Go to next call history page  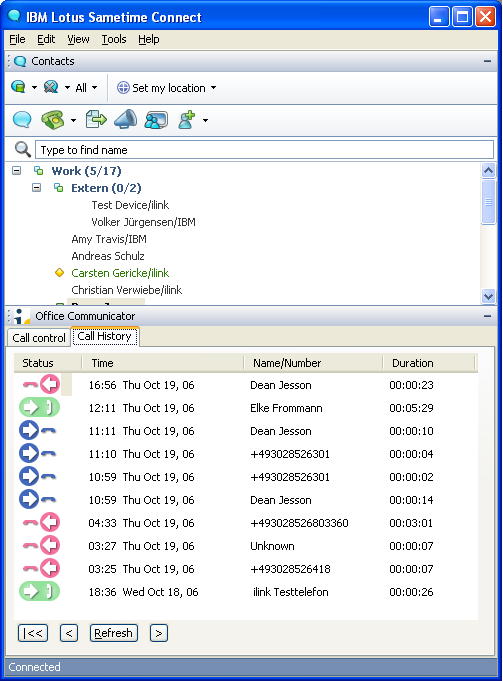(159, 633)
